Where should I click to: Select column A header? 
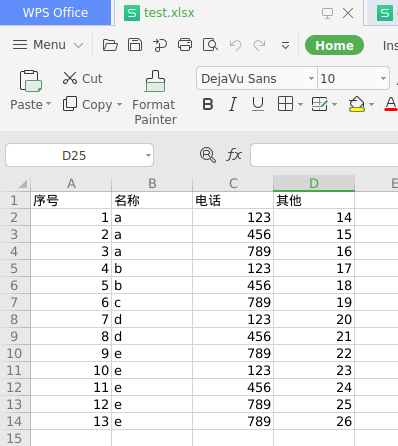(x=71, y=183)
